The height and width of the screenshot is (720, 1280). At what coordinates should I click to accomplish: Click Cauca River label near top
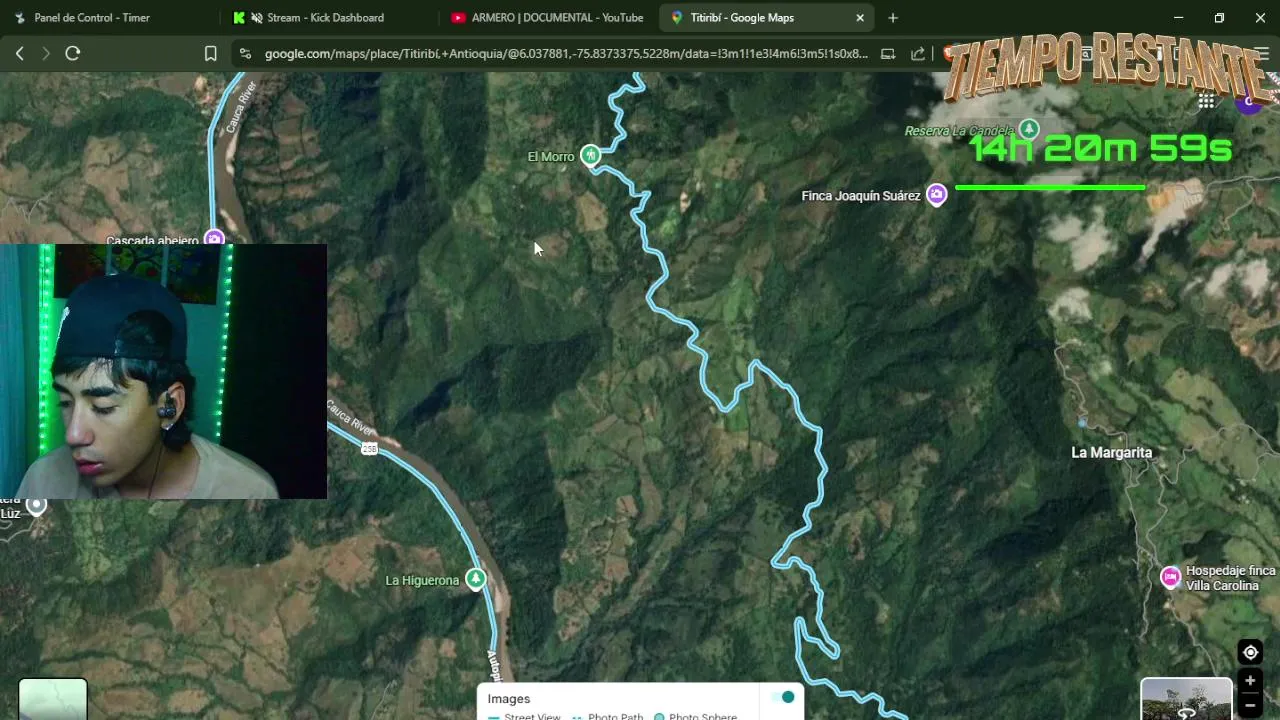click(x=240, y=107)
